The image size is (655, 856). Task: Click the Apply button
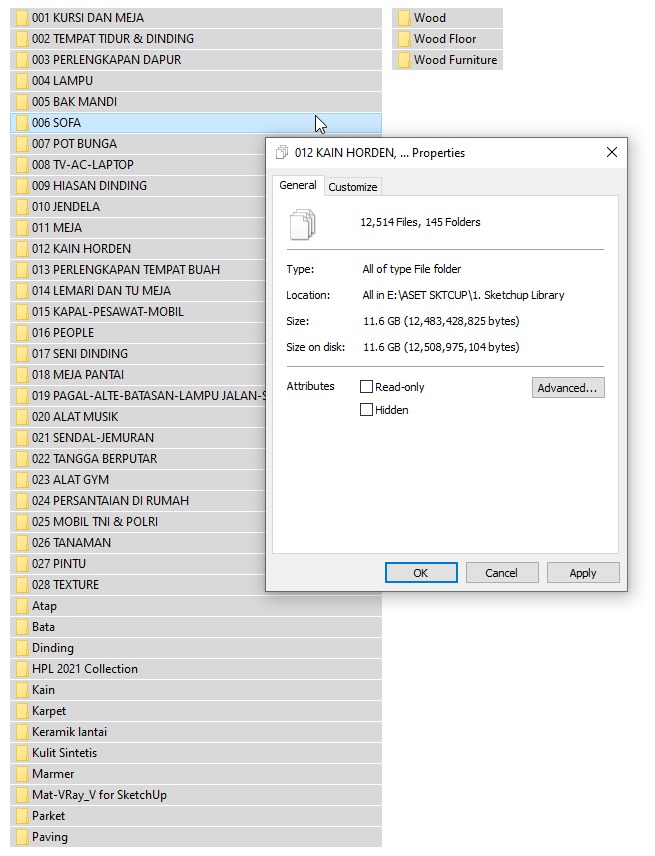[x=582, y=573]
